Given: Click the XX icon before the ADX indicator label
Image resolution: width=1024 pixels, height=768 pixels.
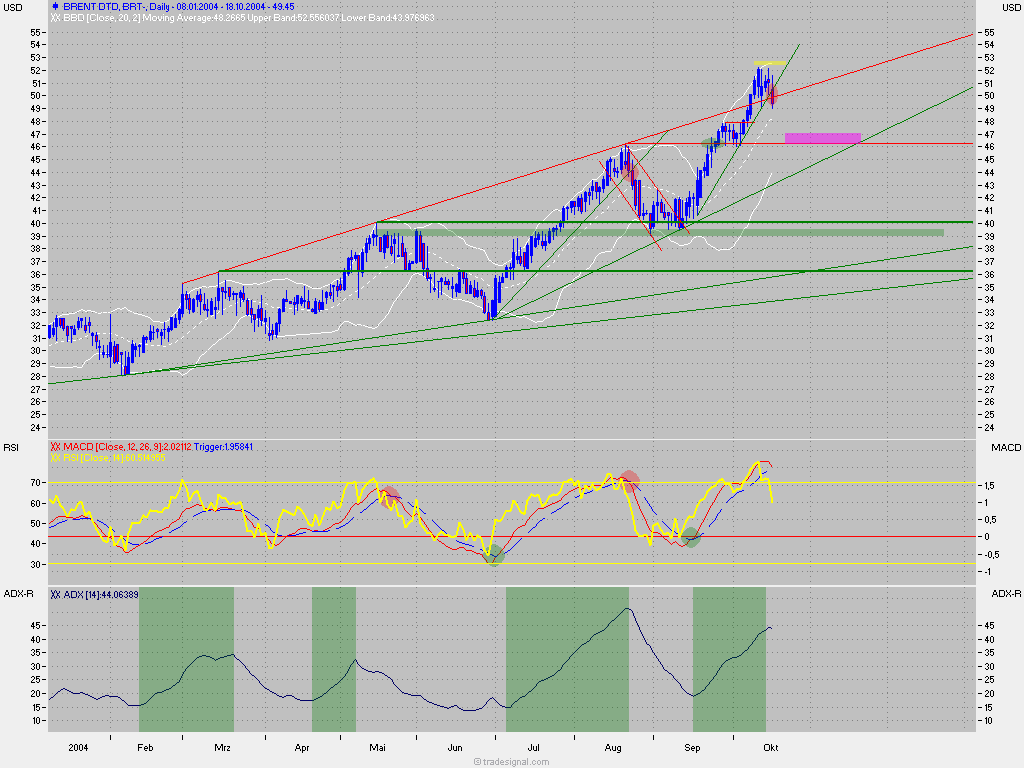Looking at the screenshot, I should click(x=56, y=594).
